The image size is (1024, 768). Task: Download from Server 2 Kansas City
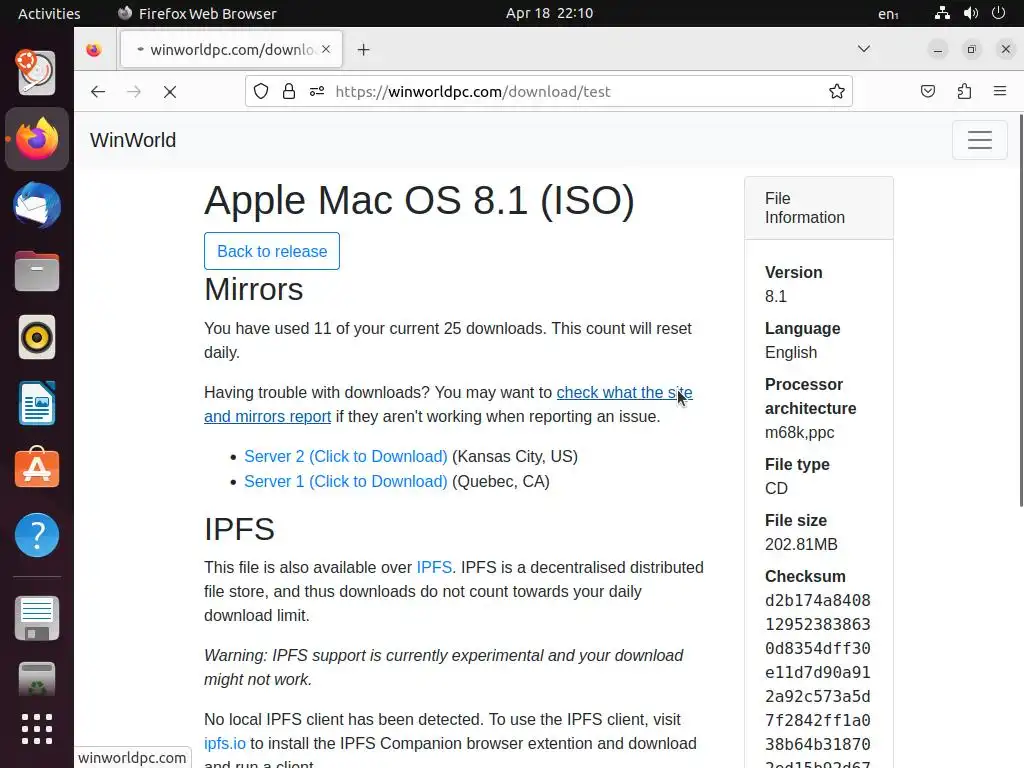click(345, 456)
